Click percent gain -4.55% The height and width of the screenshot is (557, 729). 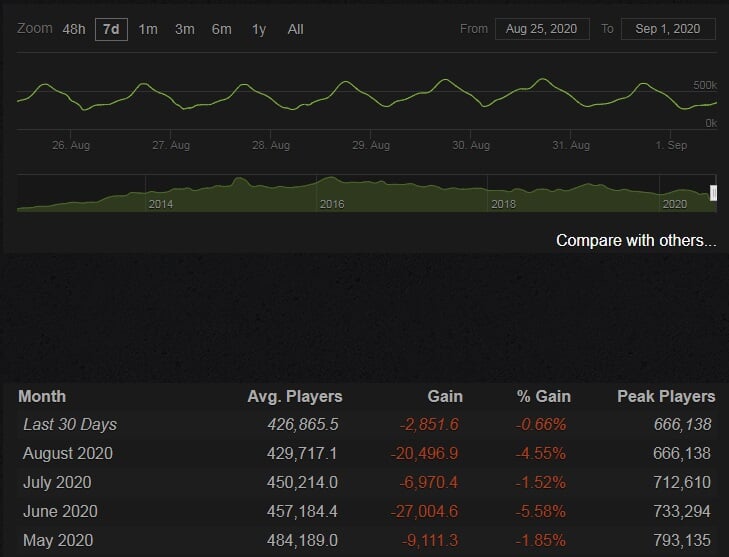point(540,453)
